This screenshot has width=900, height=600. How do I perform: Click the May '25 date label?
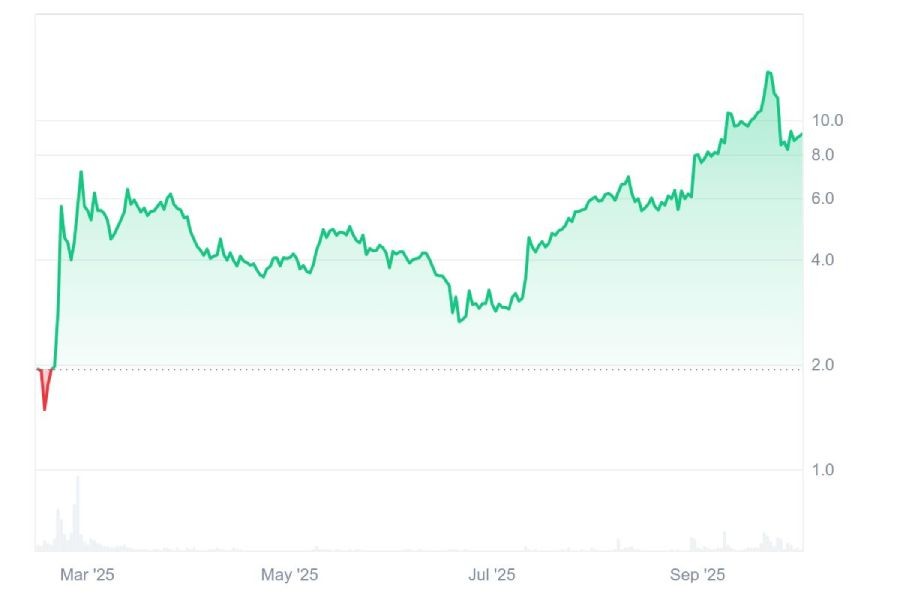click(289, 575)
